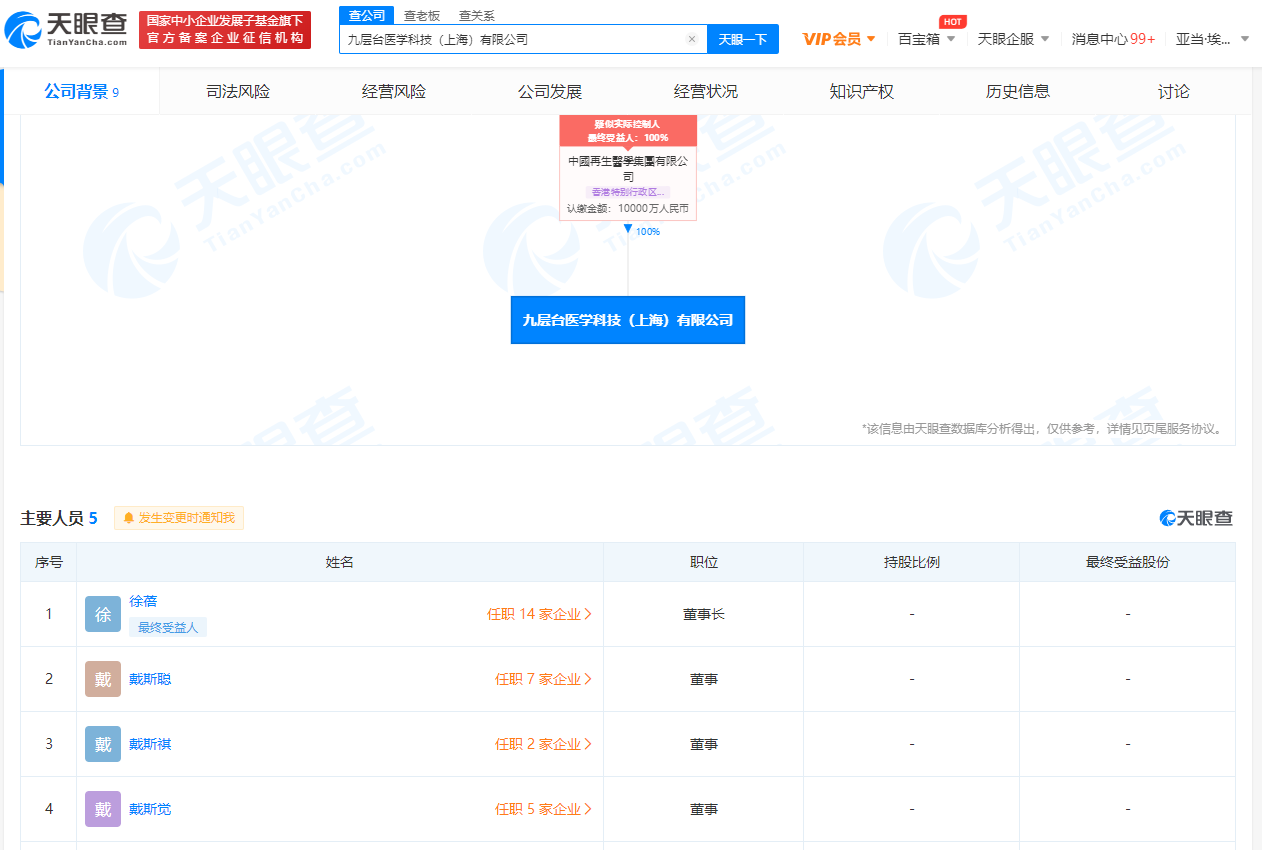
Task: Expand 戴斯聪's 任职 7 家企业 list
Action: point(544,679)
